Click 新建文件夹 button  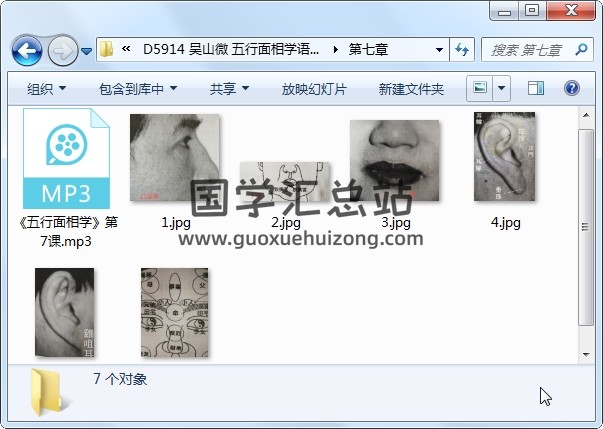coord(411,89)
